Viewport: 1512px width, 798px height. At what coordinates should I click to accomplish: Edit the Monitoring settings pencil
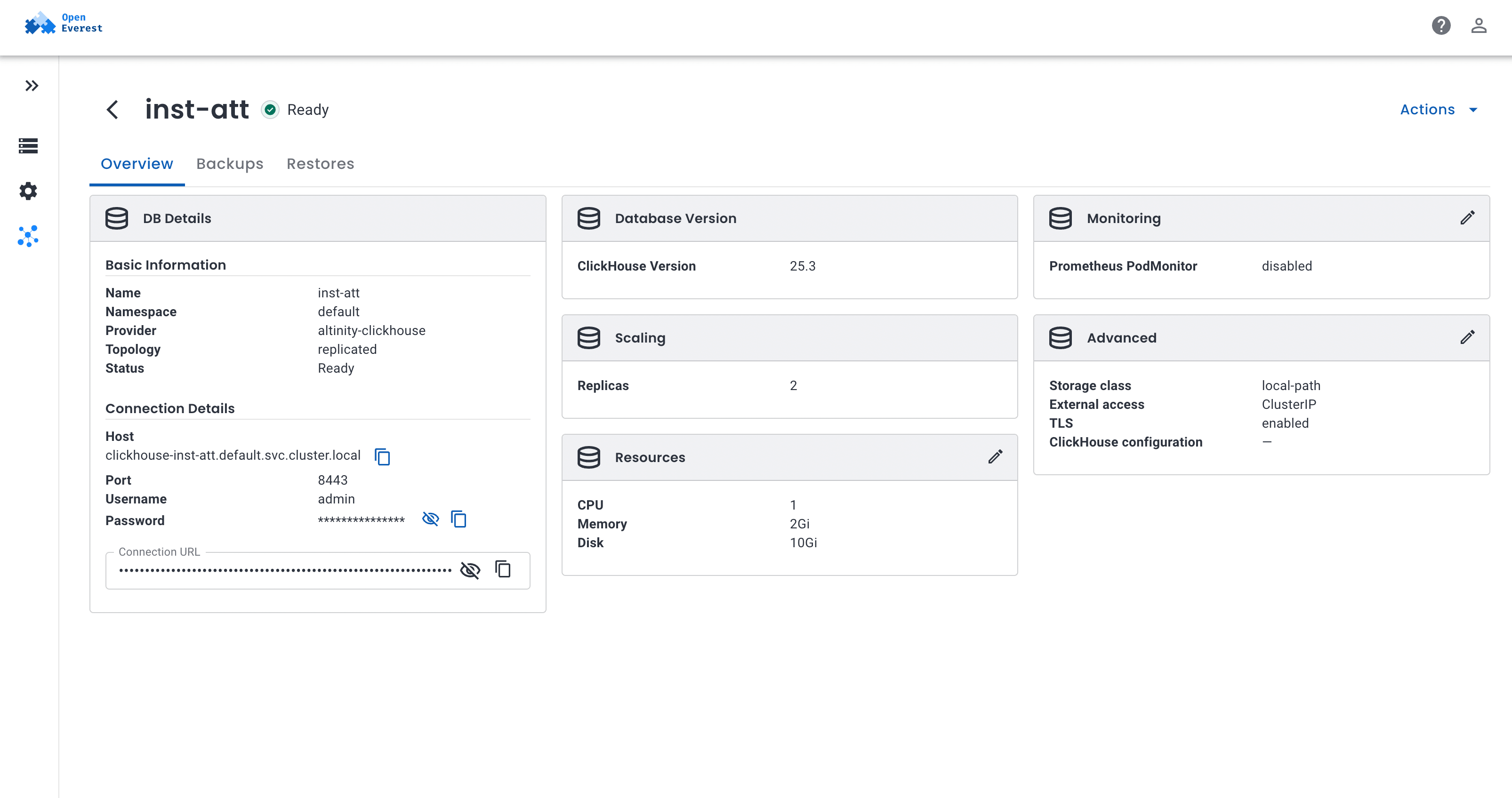tap(1467, 218)
